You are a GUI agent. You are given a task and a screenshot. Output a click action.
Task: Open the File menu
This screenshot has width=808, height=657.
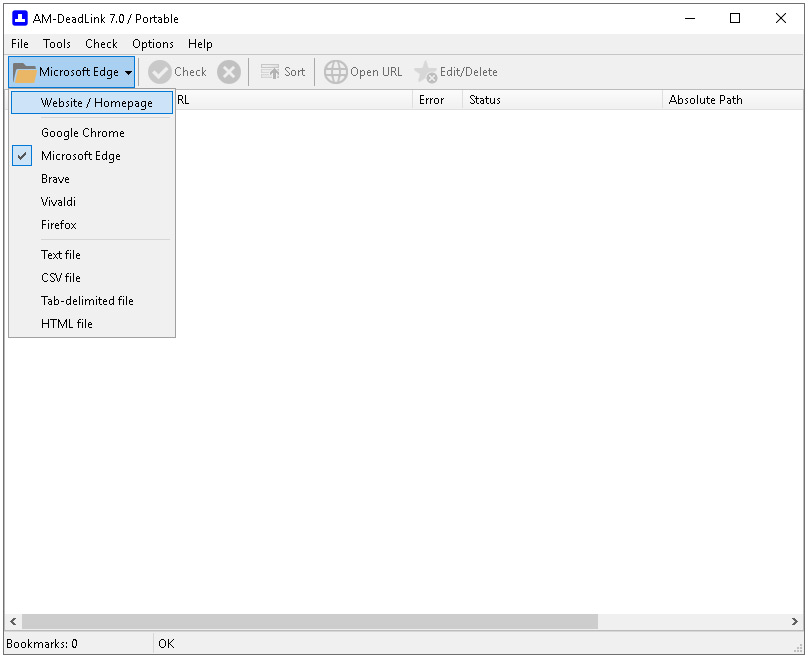pyautogui.click(x=20, y=44)
